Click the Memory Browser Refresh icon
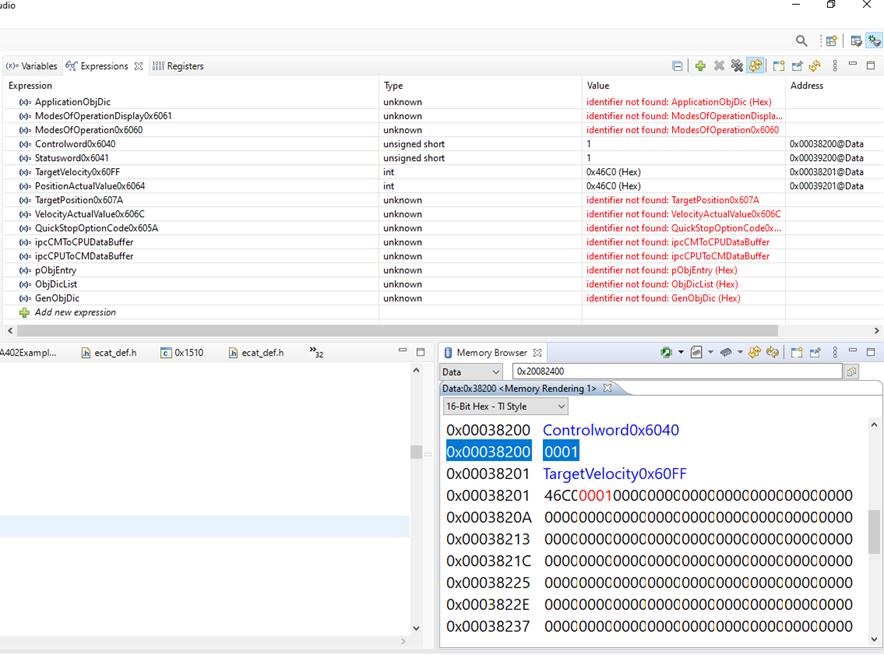884x655 pixels. click(772, 352)
